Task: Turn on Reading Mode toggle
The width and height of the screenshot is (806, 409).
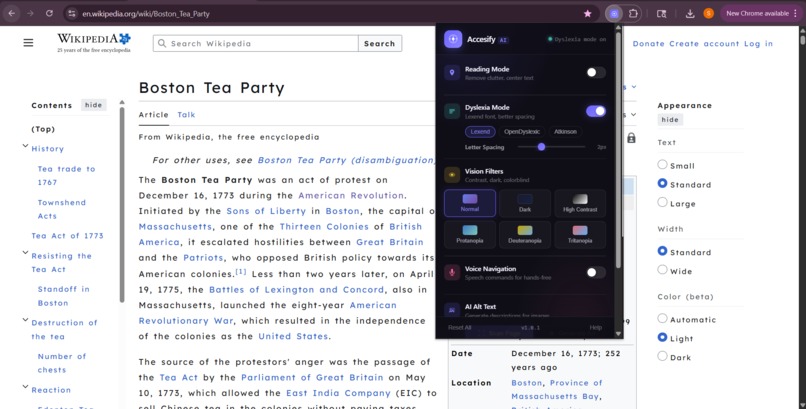Action: click(596, 72)
